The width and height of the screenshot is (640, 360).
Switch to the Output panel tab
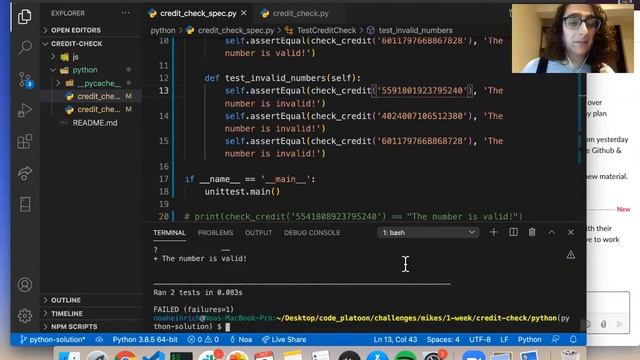tap(258, 233)
